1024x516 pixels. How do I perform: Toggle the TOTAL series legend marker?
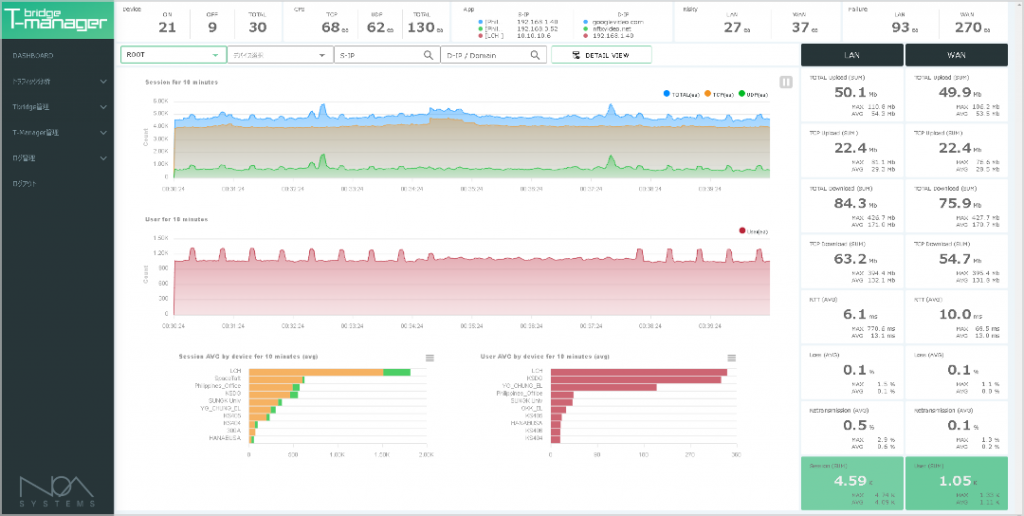point(666,94)
